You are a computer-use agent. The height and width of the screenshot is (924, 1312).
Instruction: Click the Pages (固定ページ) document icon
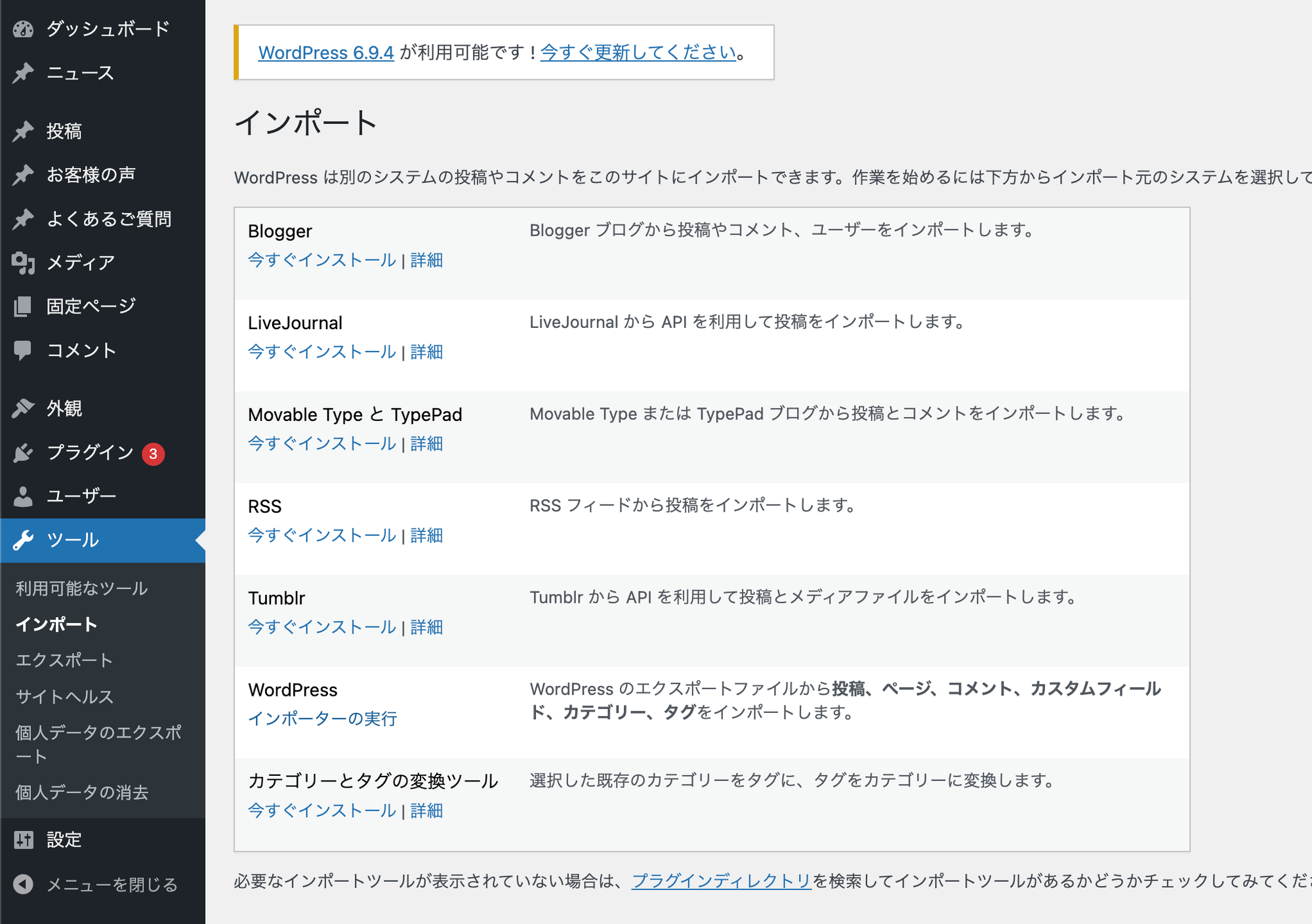coord(24,306)
